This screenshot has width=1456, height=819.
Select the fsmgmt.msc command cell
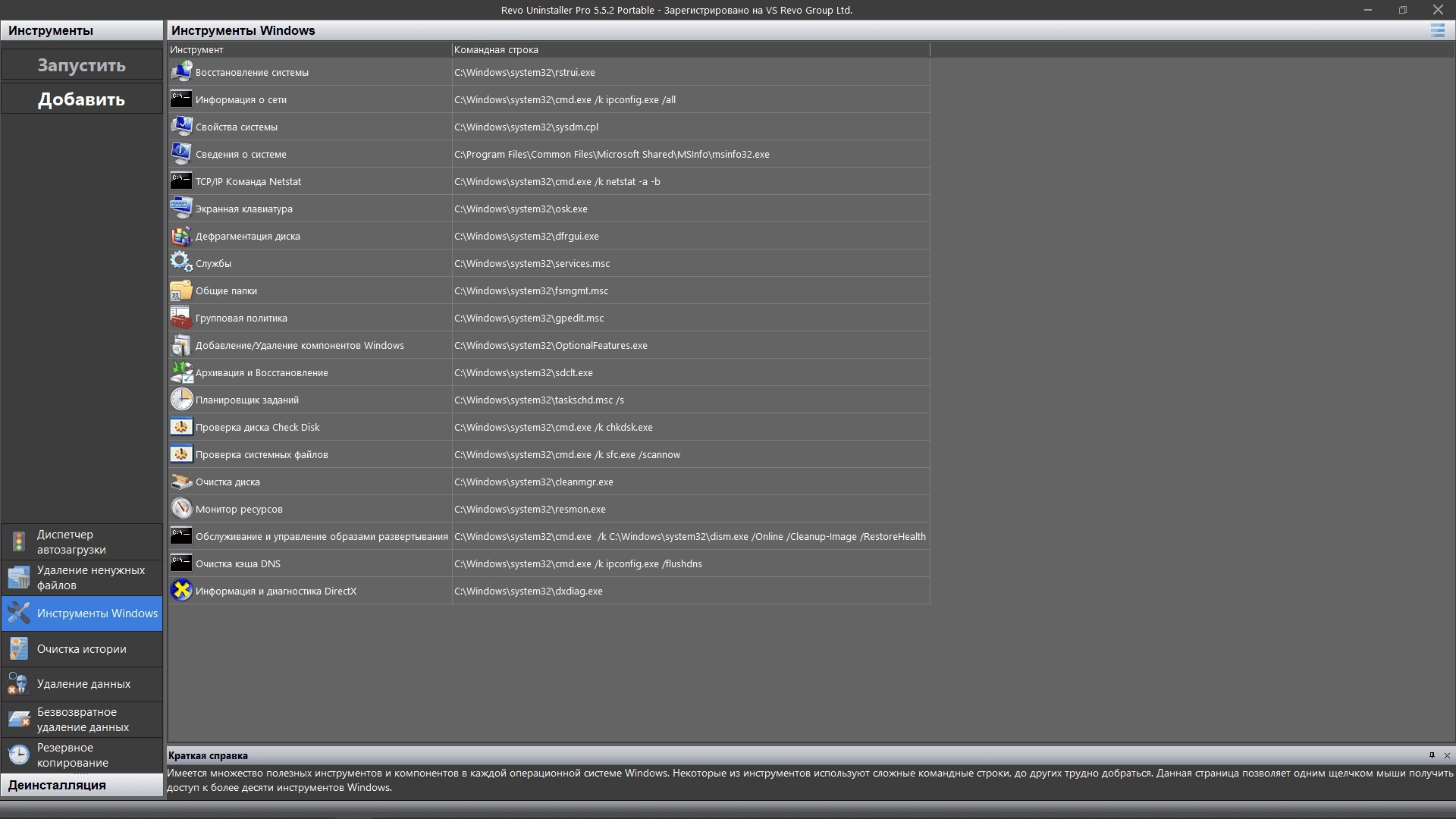pyautogui.click(x=691, y=290)
